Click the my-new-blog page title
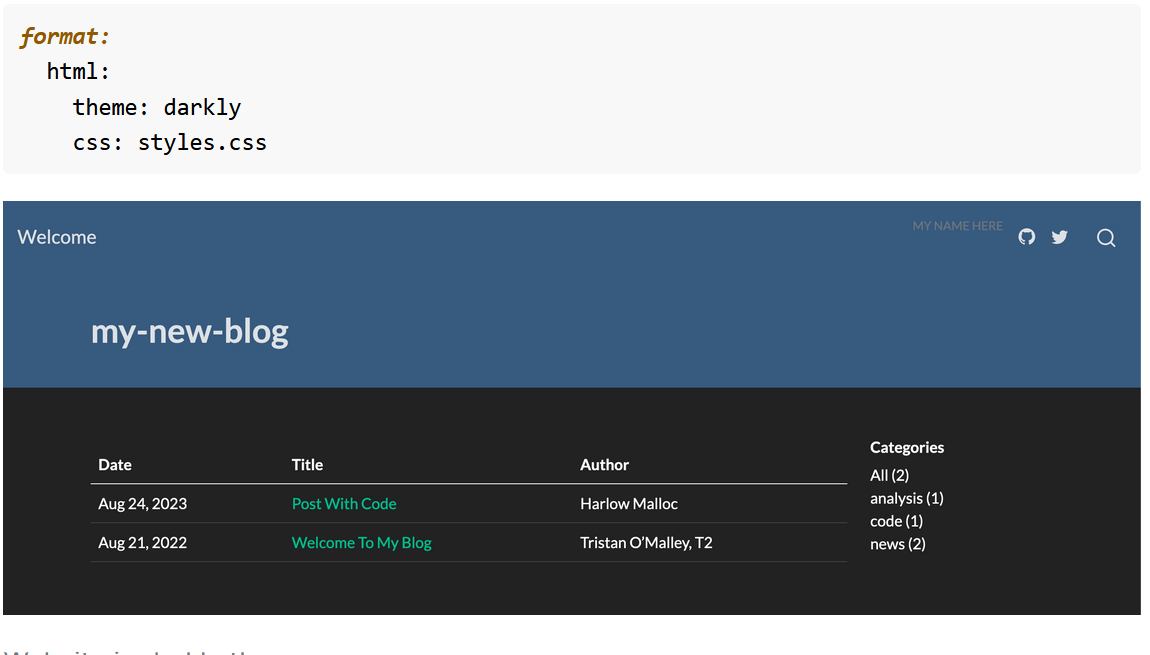The width and height of the screenshot is (1150, 655). point(190,331)
